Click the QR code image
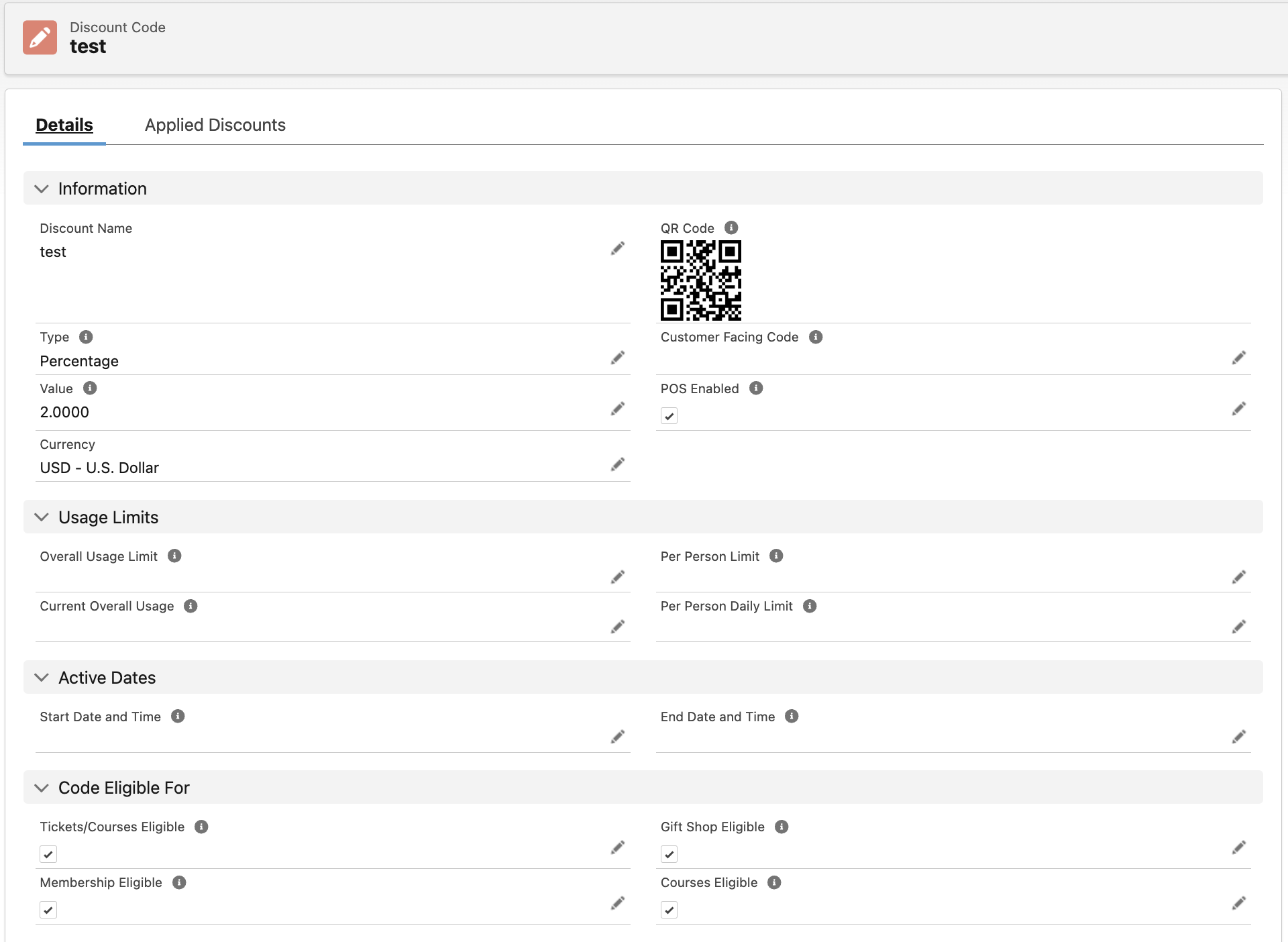Screen dimensions: 1288x942 tap(700, 280)
